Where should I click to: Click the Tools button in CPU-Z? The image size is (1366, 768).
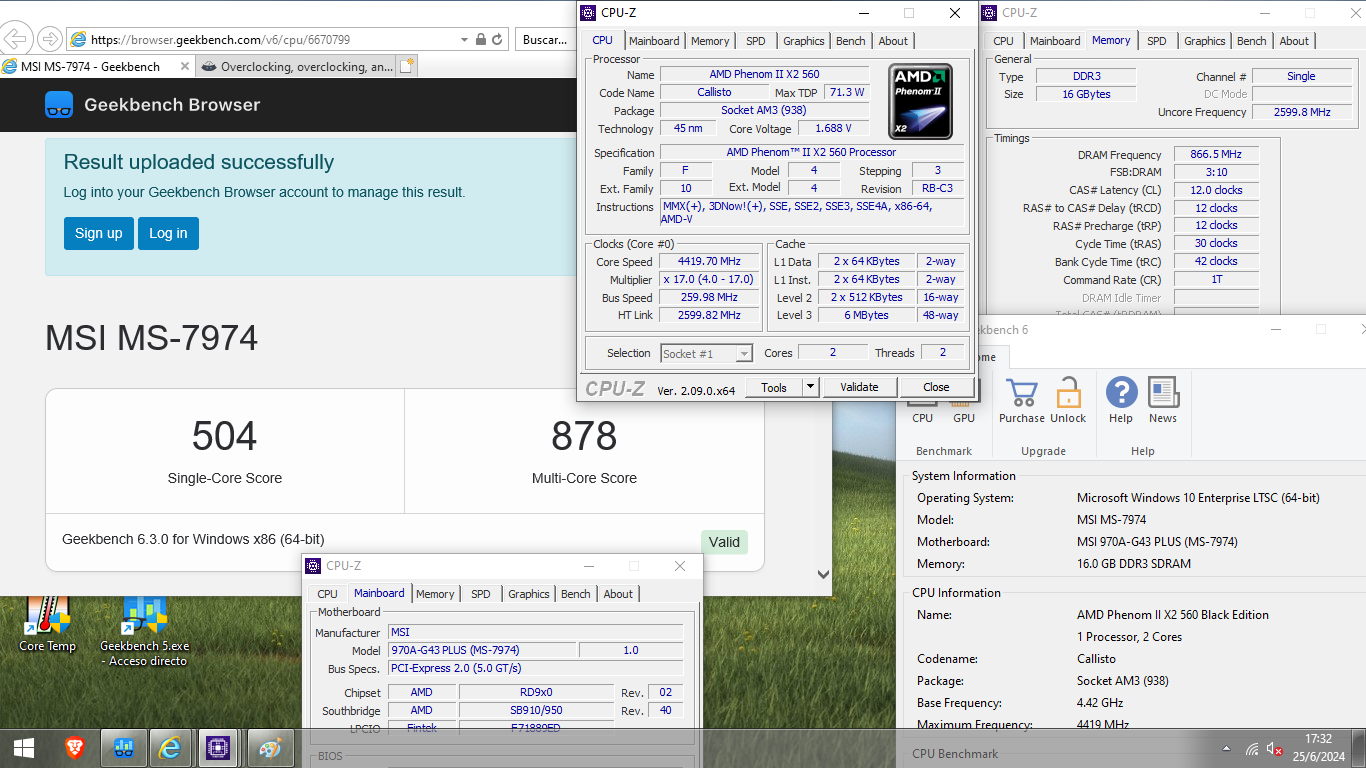[x=774, y=387]
